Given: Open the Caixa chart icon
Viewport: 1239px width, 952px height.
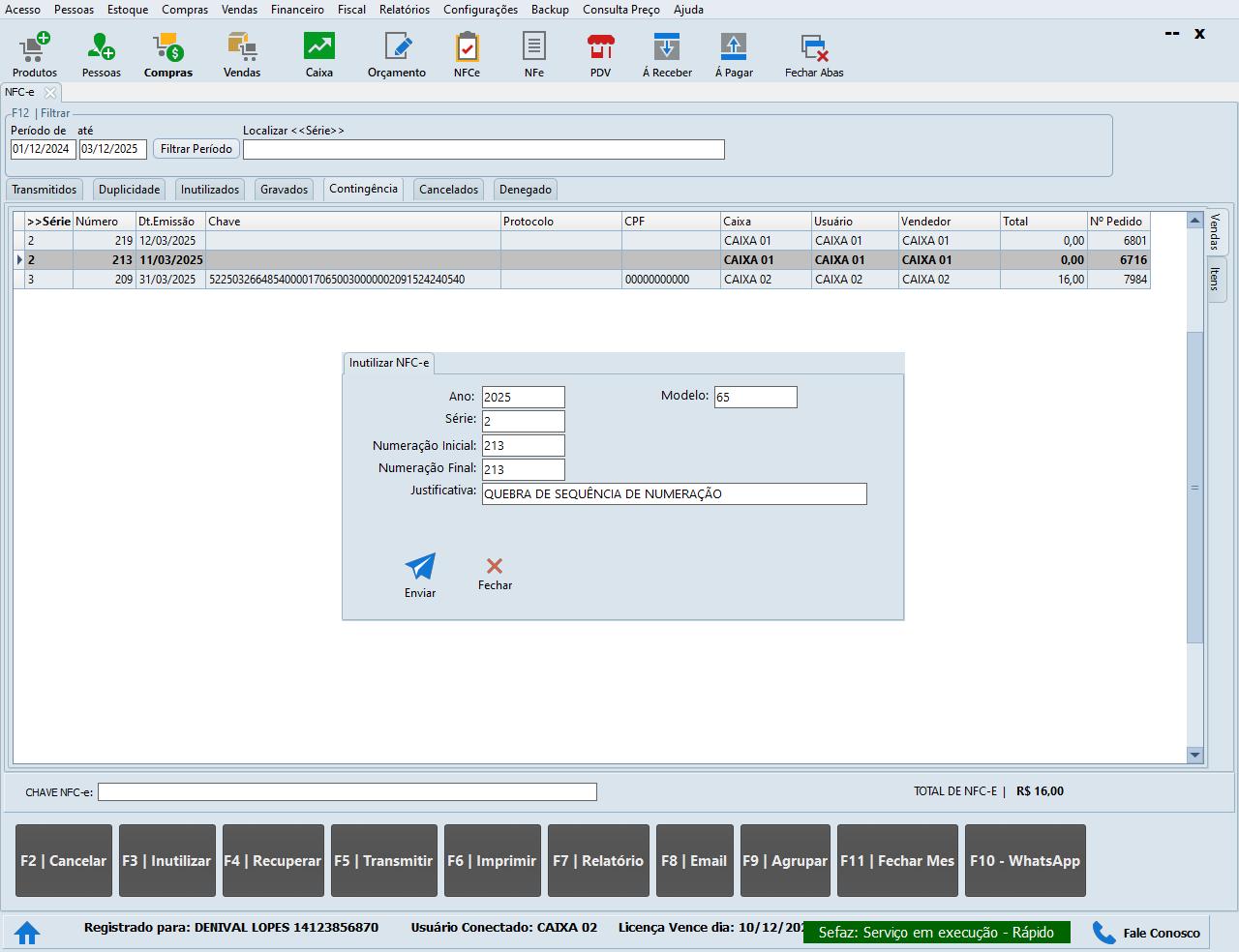Looking at the screenshot, I should 318,55.
